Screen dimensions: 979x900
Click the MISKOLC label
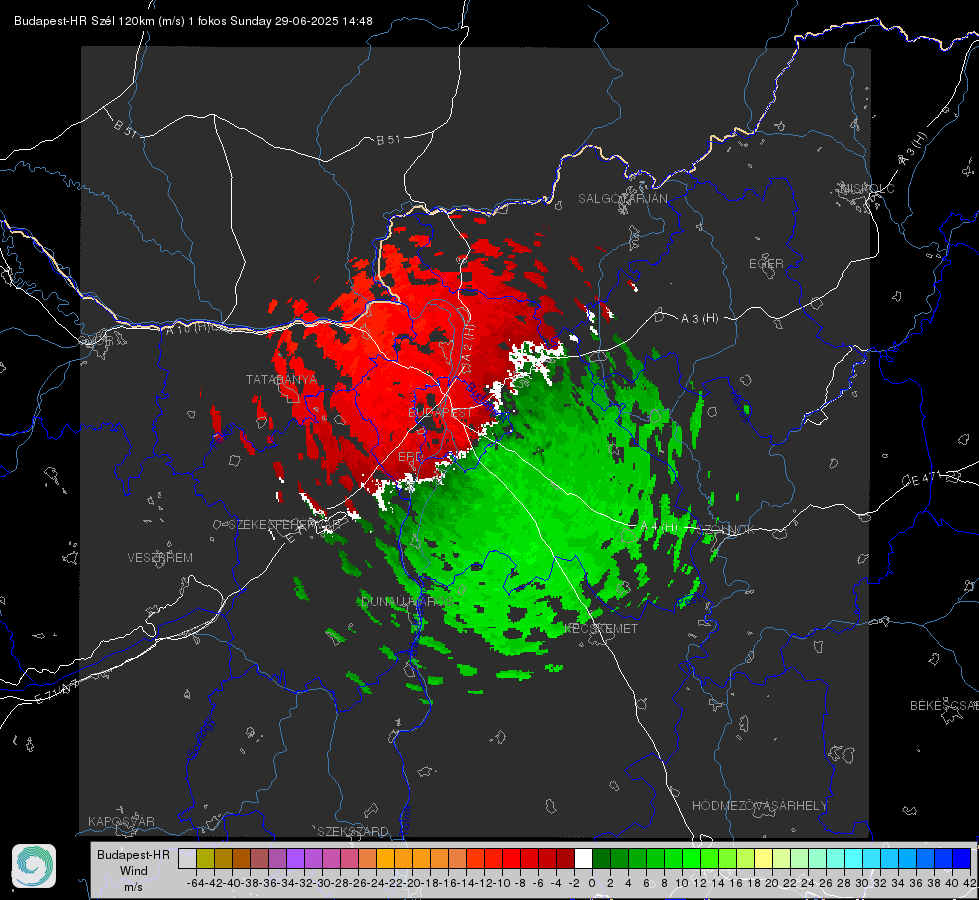(868, 189)
